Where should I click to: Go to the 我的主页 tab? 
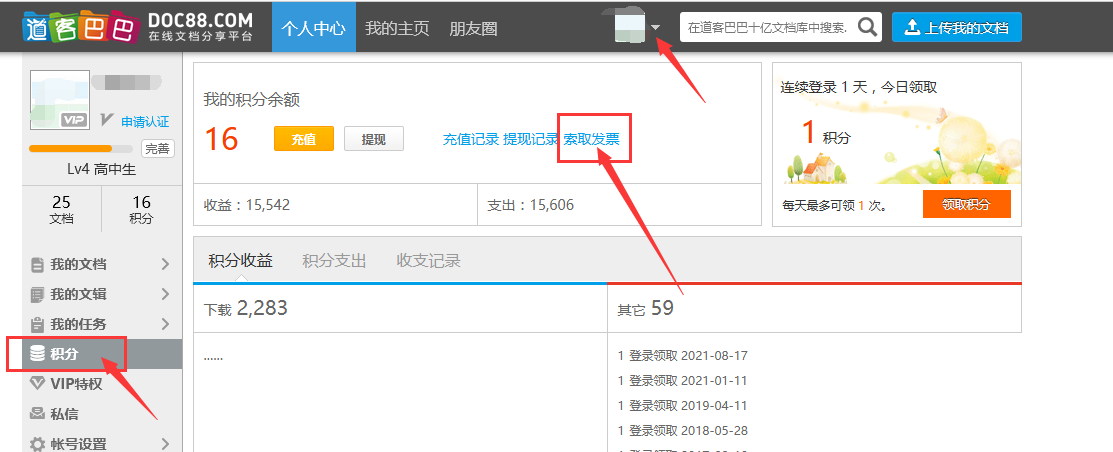click(x=398, y=28)
